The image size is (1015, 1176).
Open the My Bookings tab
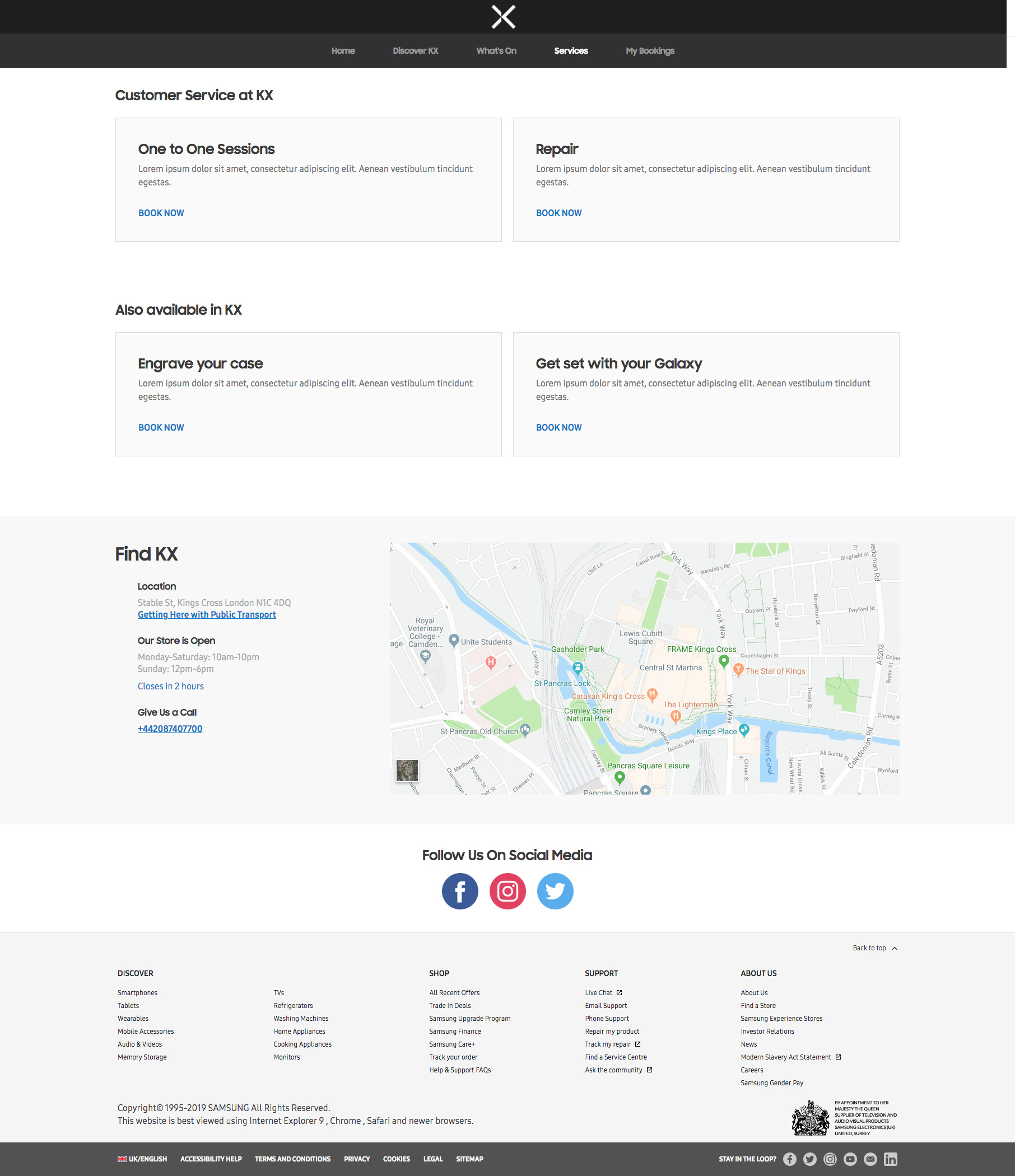649,50
